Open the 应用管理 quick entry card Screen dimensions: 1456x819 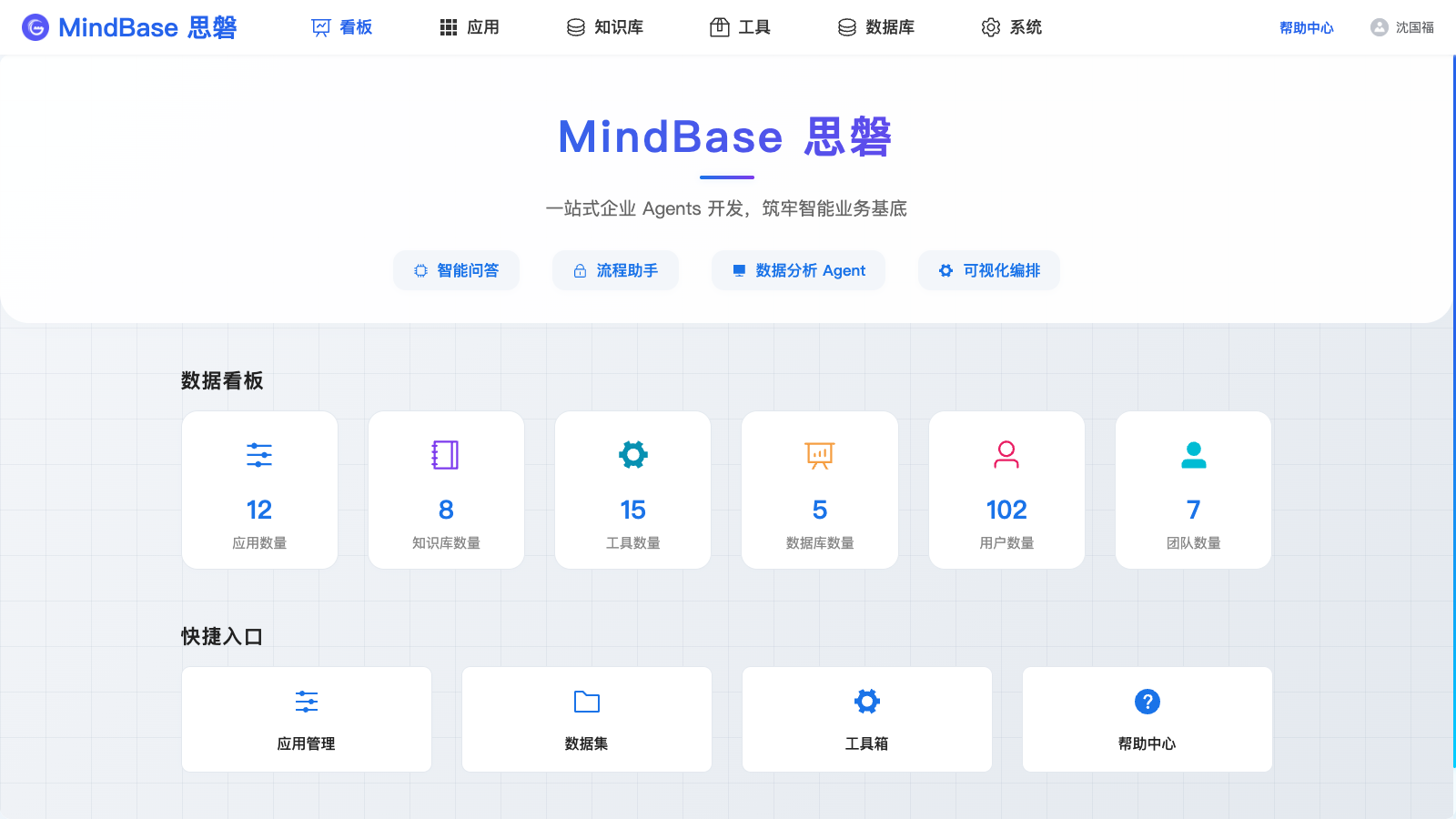(307, 719)
